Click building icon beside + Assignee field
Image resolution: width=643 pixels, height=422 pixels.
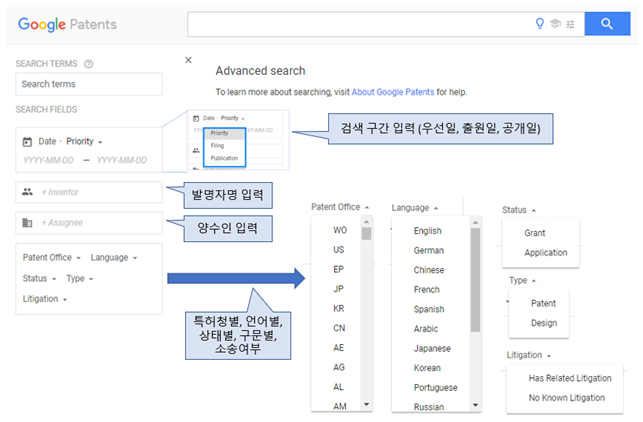tap(28, 223)
